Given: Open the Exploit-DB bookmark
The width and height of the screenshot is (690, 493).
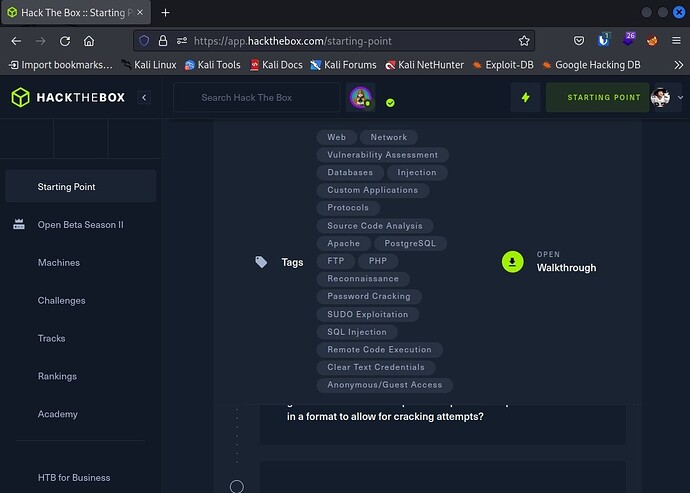Looking at the screenshot, I should 503,65.
